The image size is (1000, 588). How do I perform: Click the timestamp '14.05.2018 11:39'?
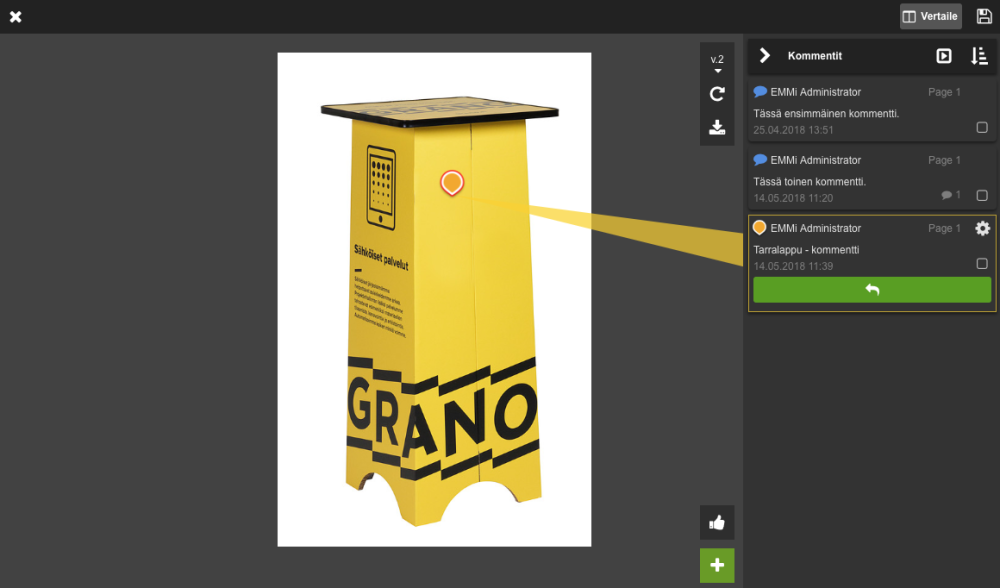pyautogui.click(x=793, y=266)
